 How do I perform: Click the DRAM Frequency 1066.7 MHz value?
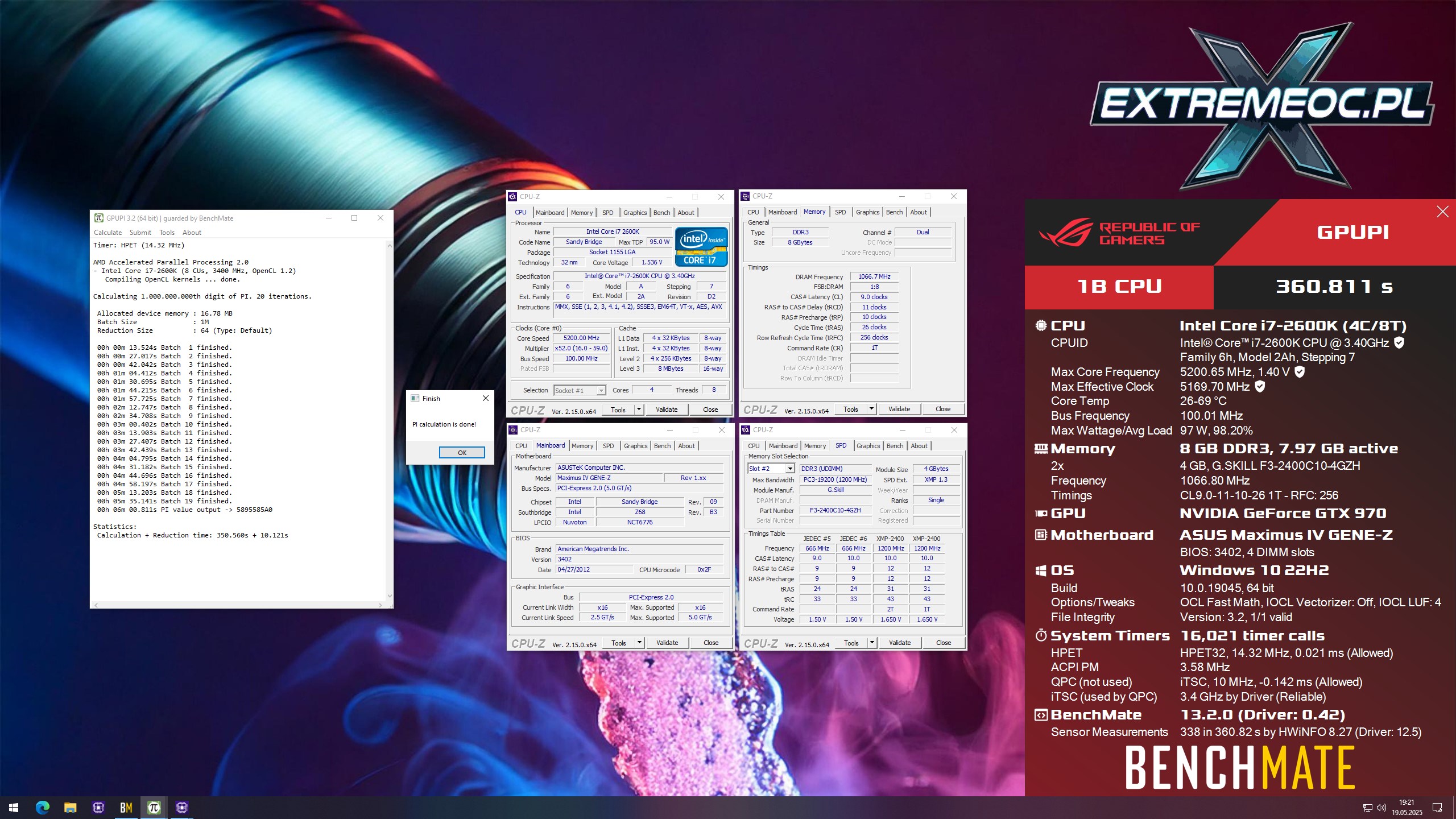click(x=874, y=276)
